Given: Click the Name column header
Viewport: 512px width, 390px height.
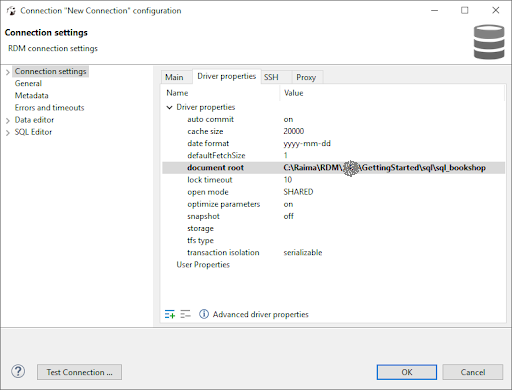Looking at the screenshot, I should tap(177, 93).
